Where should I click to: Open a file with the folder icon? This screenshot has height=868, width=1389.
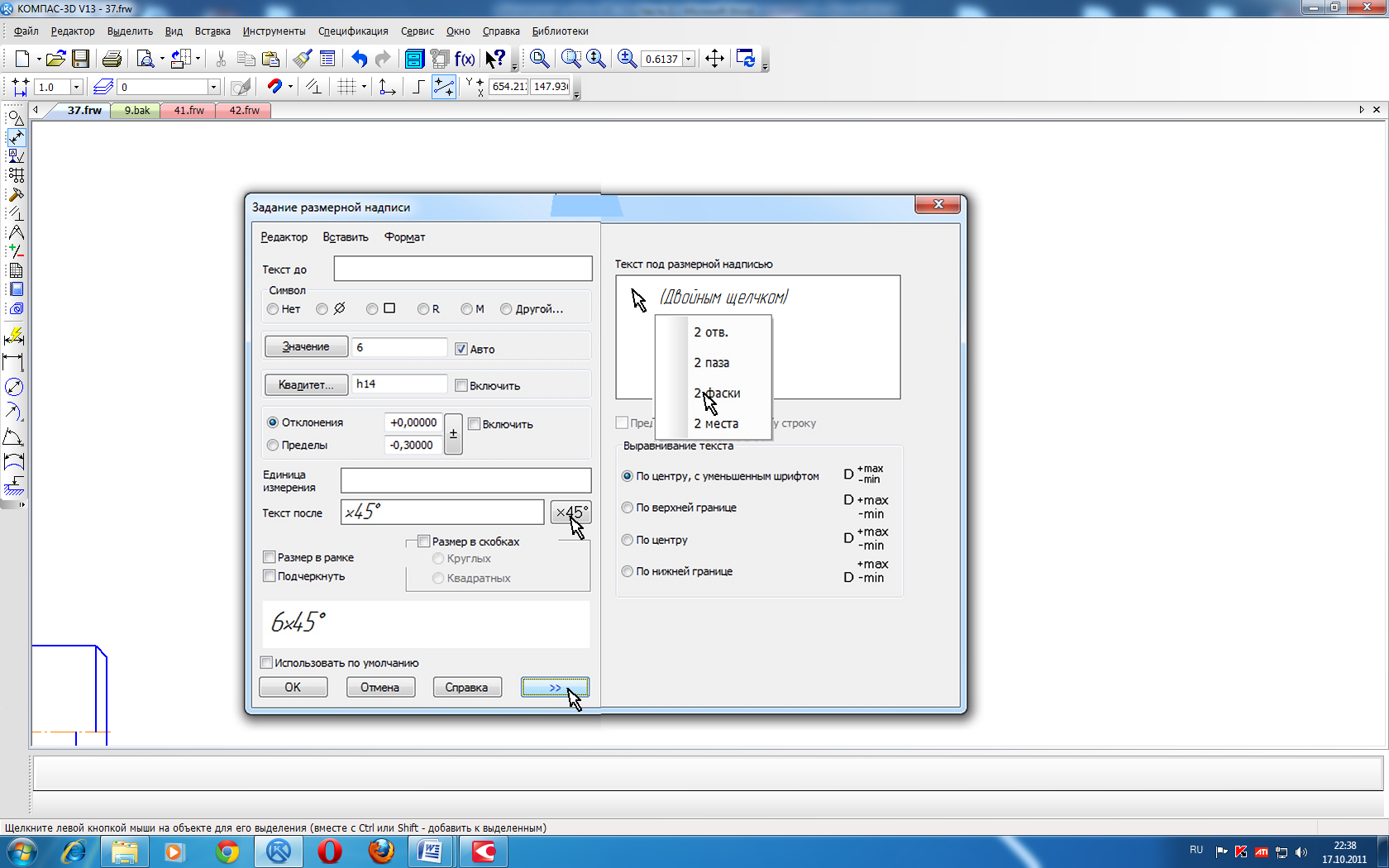[55, 59]
